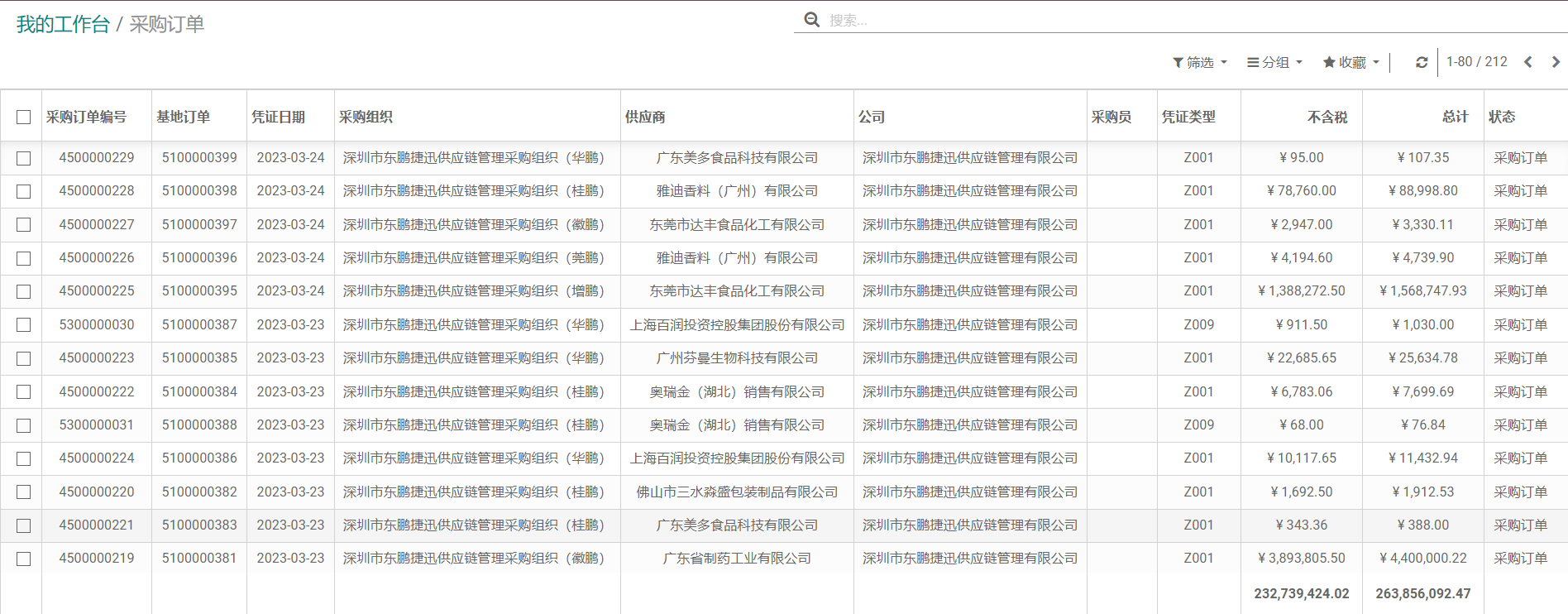Click voucher type Z009 for order 5300000030
The height and width of the screenshot is (614, 1568).
click(1198, 324)
